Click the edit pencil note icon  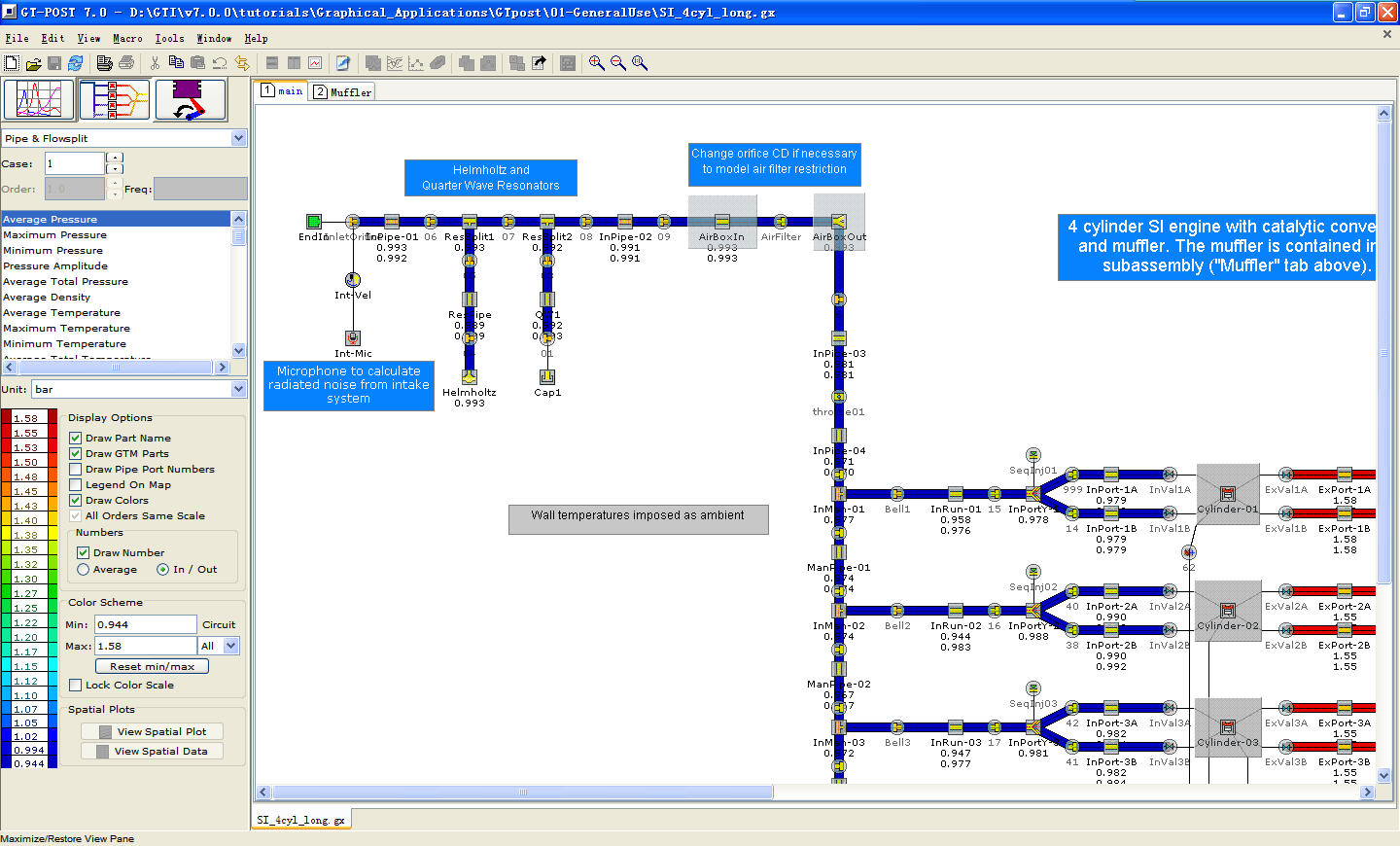point(343,63)
